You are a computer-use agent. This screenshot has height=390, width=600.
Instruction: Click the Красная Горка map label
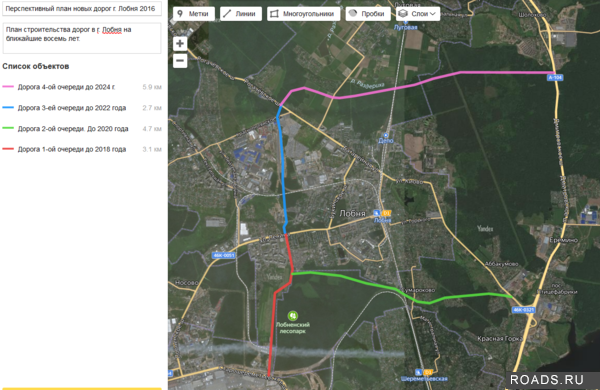(x=500, y=338)
